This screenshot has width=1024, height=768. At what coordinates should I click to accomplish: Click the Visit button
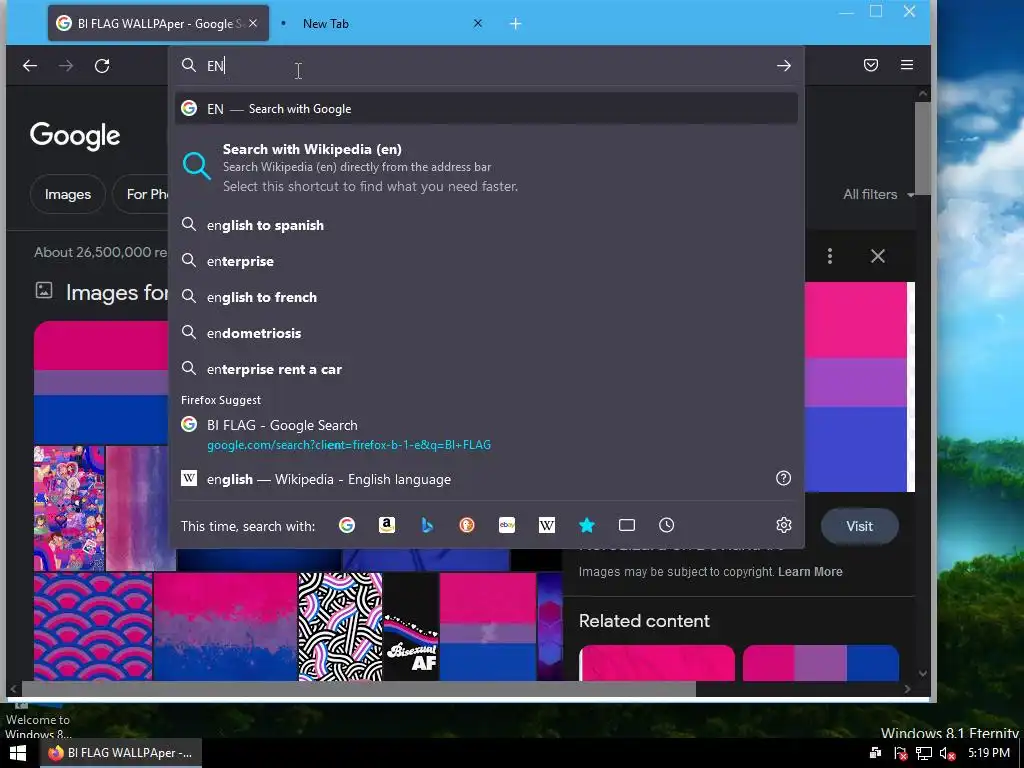(859, 526)
